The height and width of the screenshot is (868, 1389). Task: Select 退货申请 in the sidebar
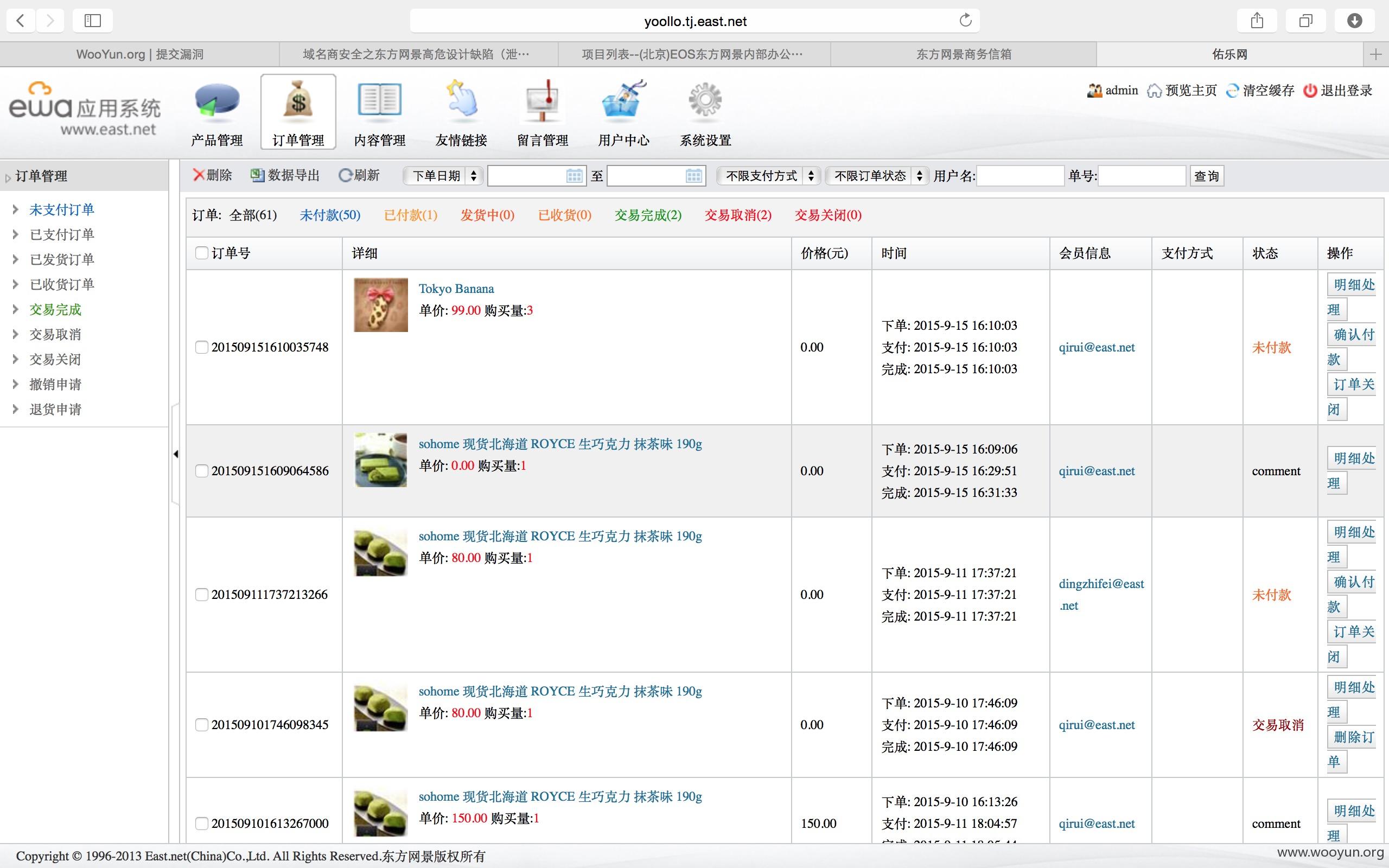click(x=56, y=409)
